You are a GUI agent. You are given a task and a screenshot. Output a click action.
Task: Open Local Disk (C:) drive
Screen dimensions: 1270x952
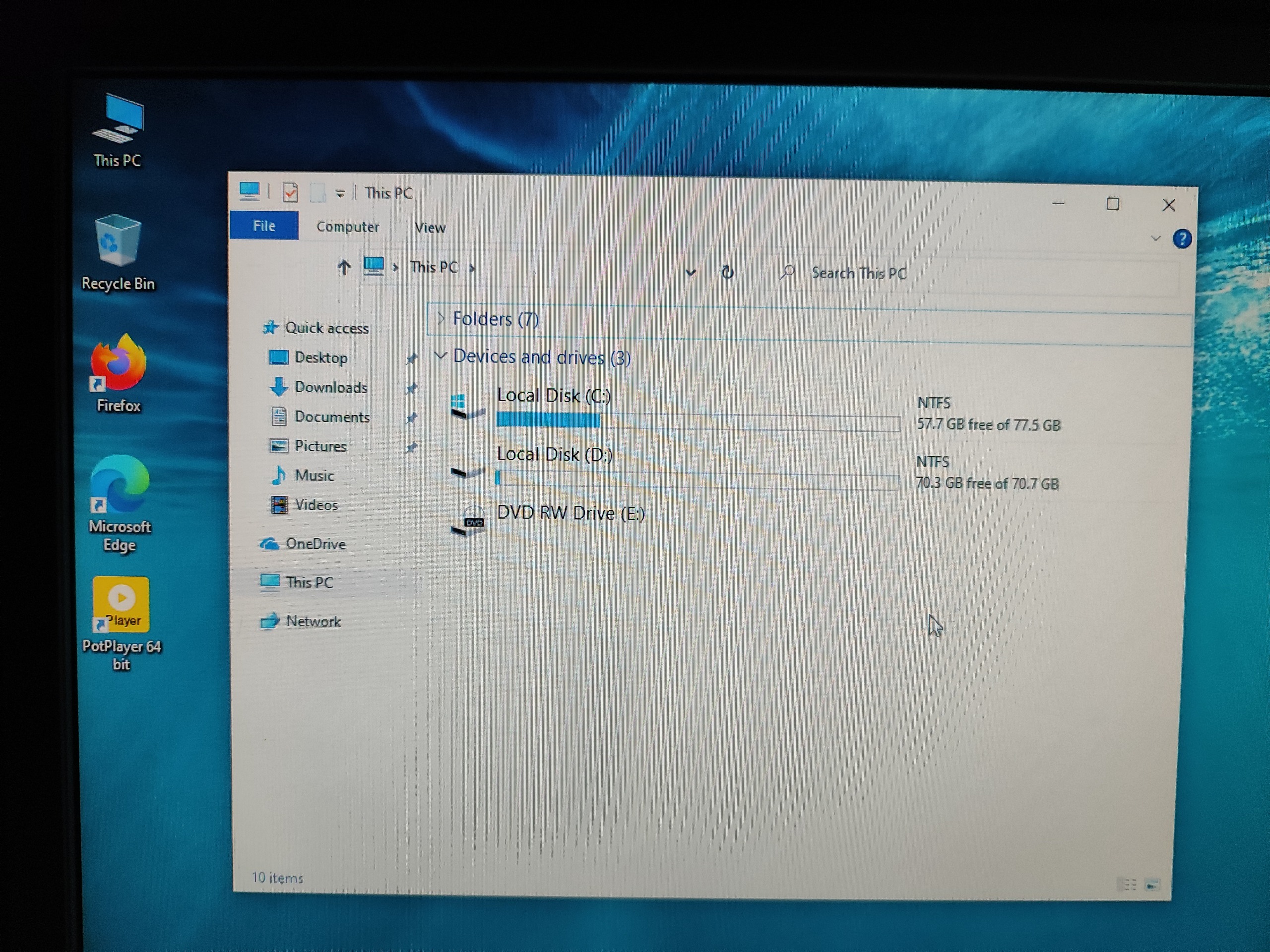(554, 395)
